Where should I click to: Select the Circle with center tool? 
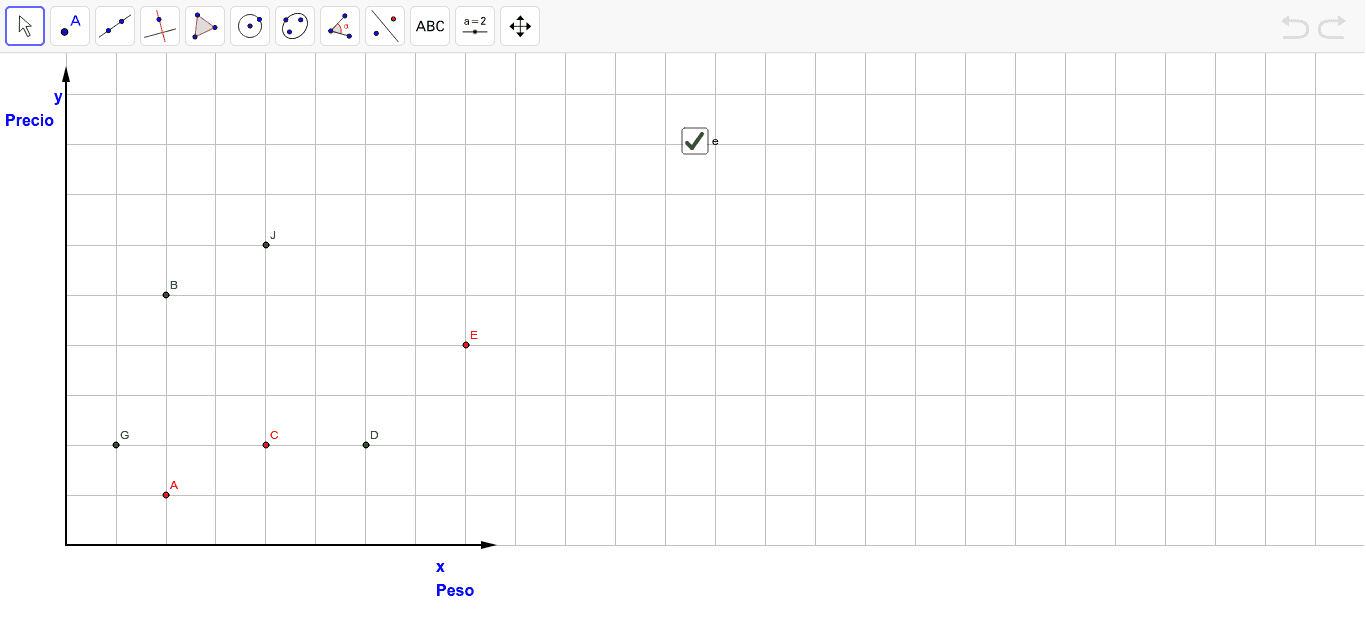[250, 26]
